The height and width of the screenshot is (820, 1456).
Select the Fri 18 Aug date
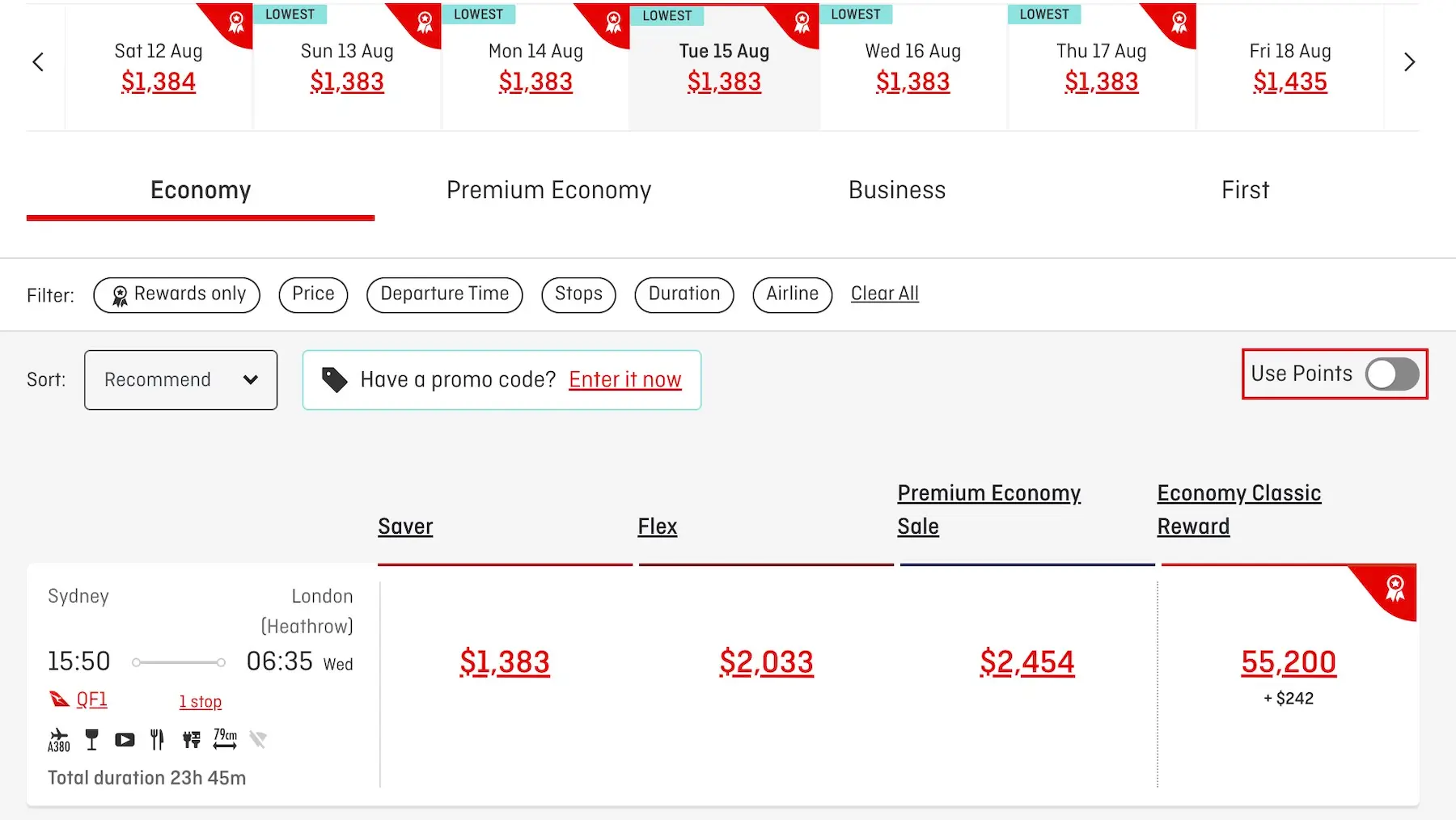[x=1289, y=66]
